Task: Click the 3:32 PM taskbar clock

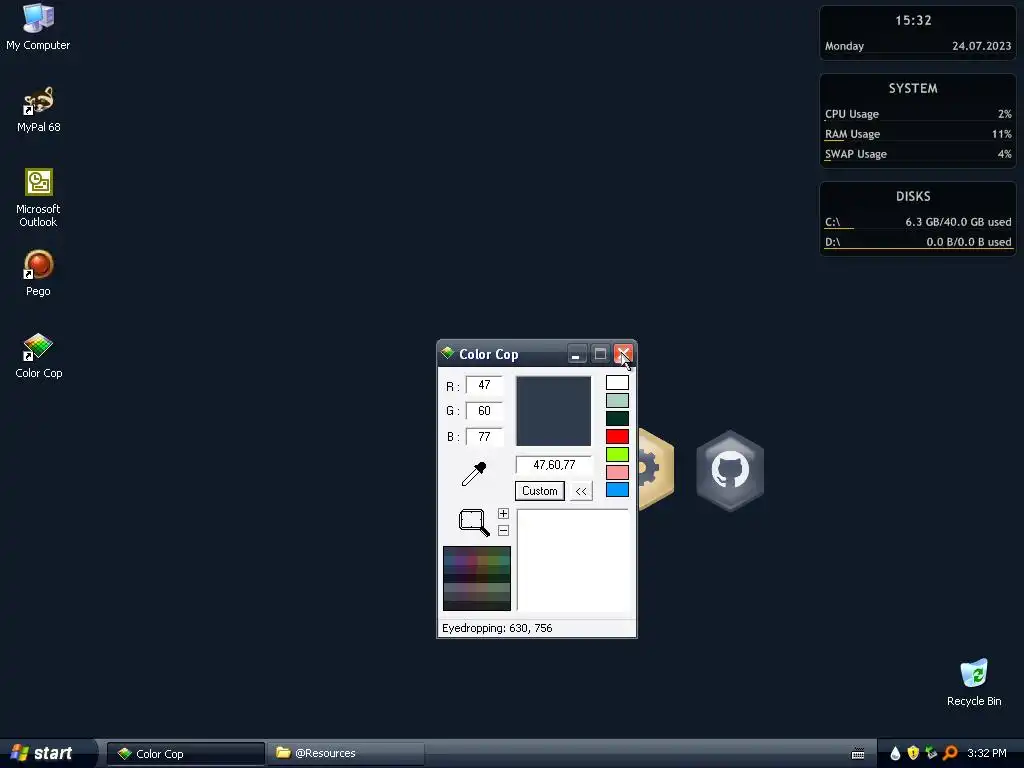Action: (x=987, y=754)
